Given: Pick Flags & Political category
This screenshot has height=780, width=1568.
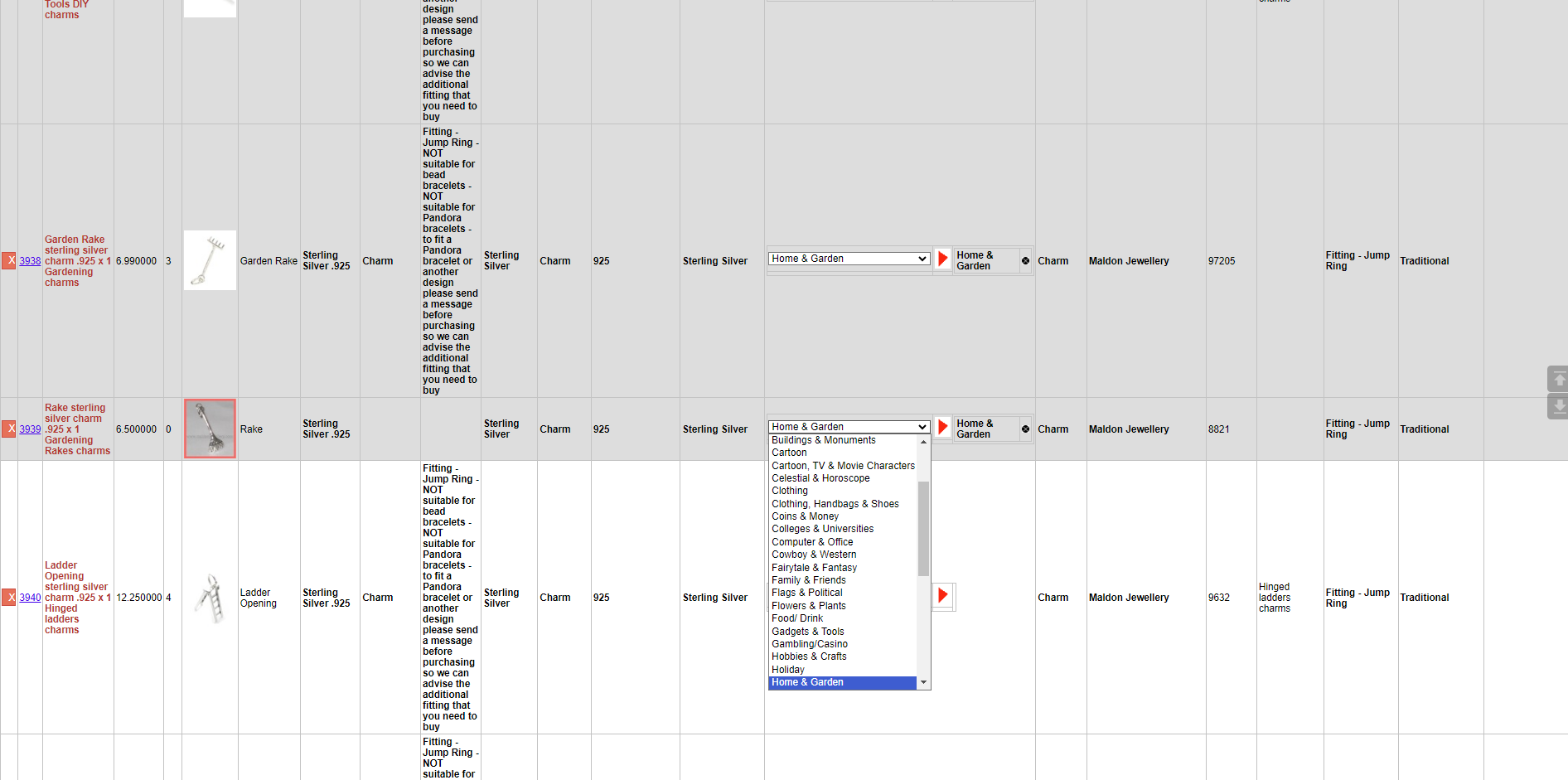Looking at the screenshot, I should 842,593.
